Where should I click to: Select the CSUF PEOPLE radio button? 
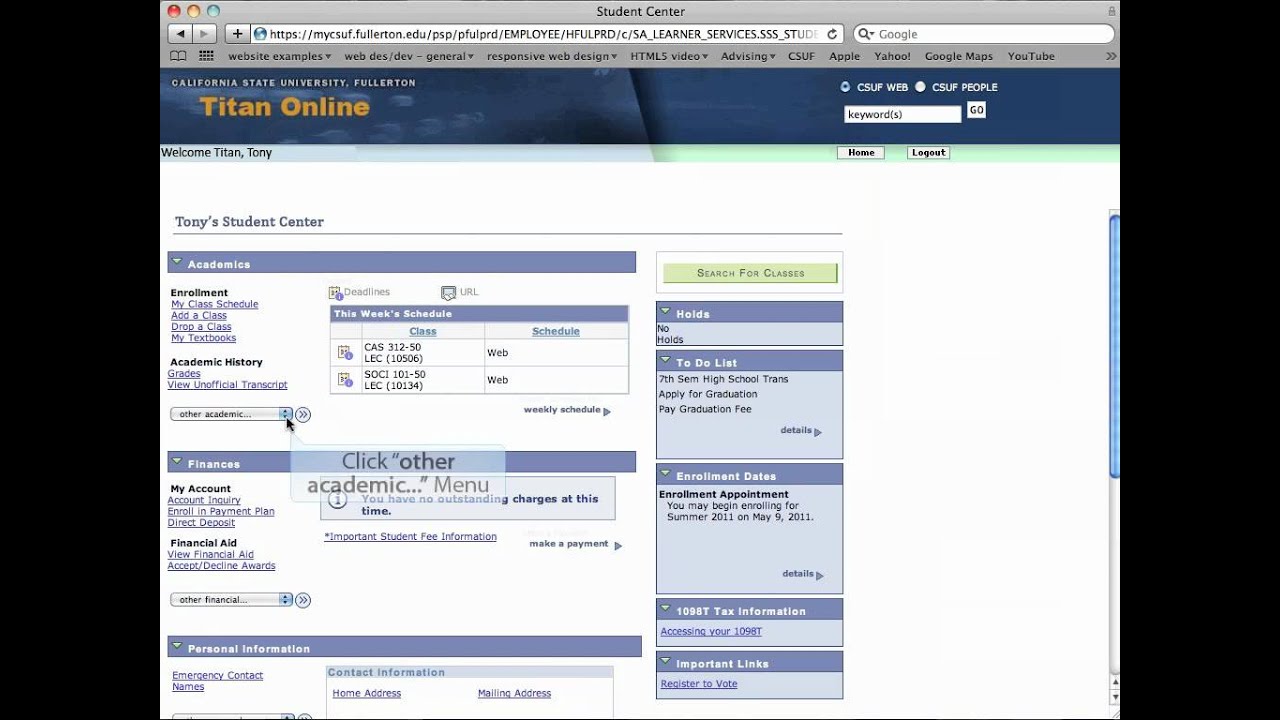(x=921, y=87)
